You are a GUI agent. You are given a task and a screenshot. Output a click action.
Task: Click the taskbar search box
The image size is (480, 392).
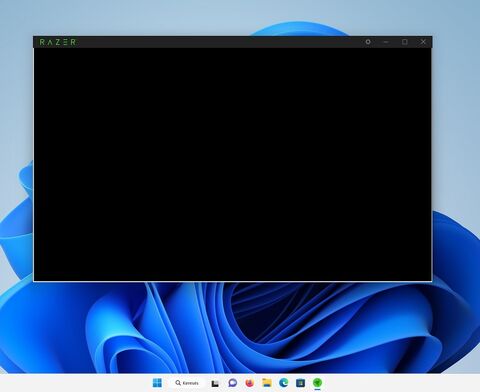click(x=187, y=383)
